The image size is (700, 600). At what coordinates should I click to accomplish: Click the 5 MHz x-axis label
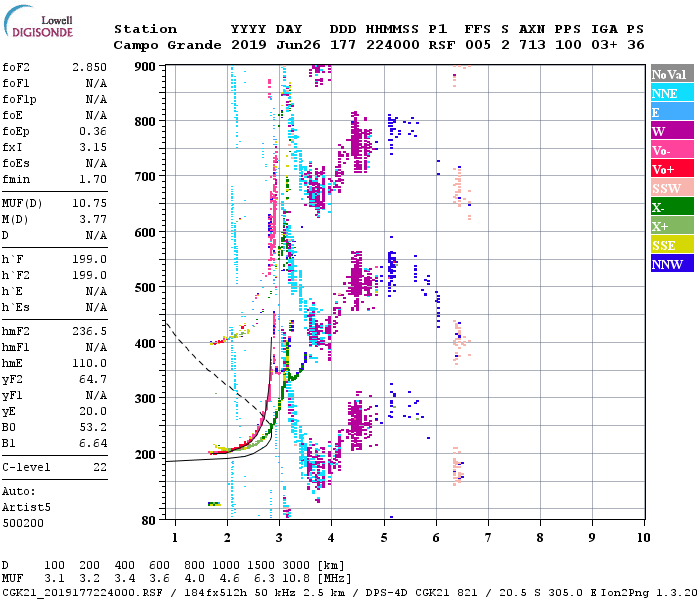tap(383, 538)
